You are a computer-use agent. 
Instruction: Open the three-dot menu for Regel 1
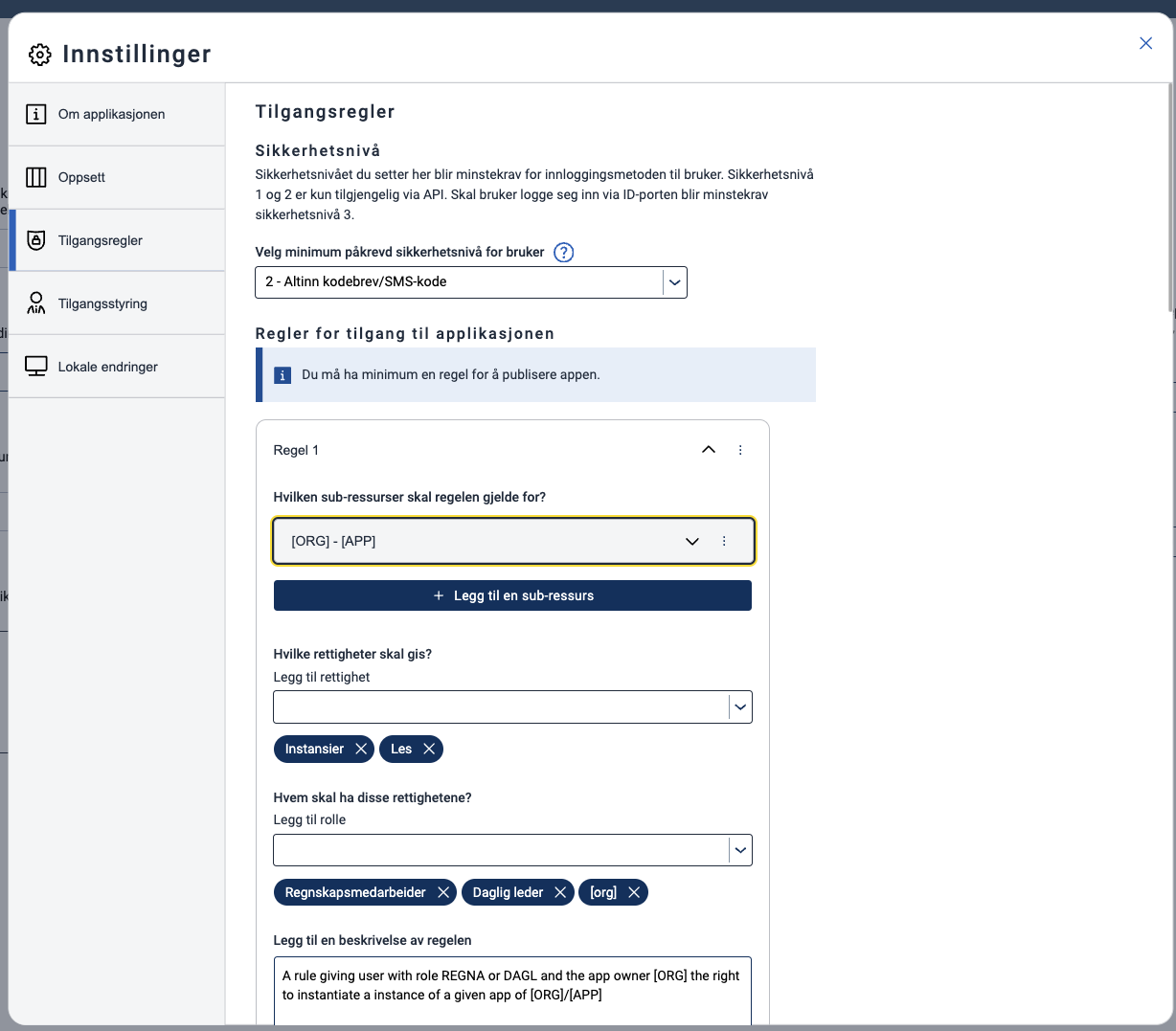coord(740,450)
